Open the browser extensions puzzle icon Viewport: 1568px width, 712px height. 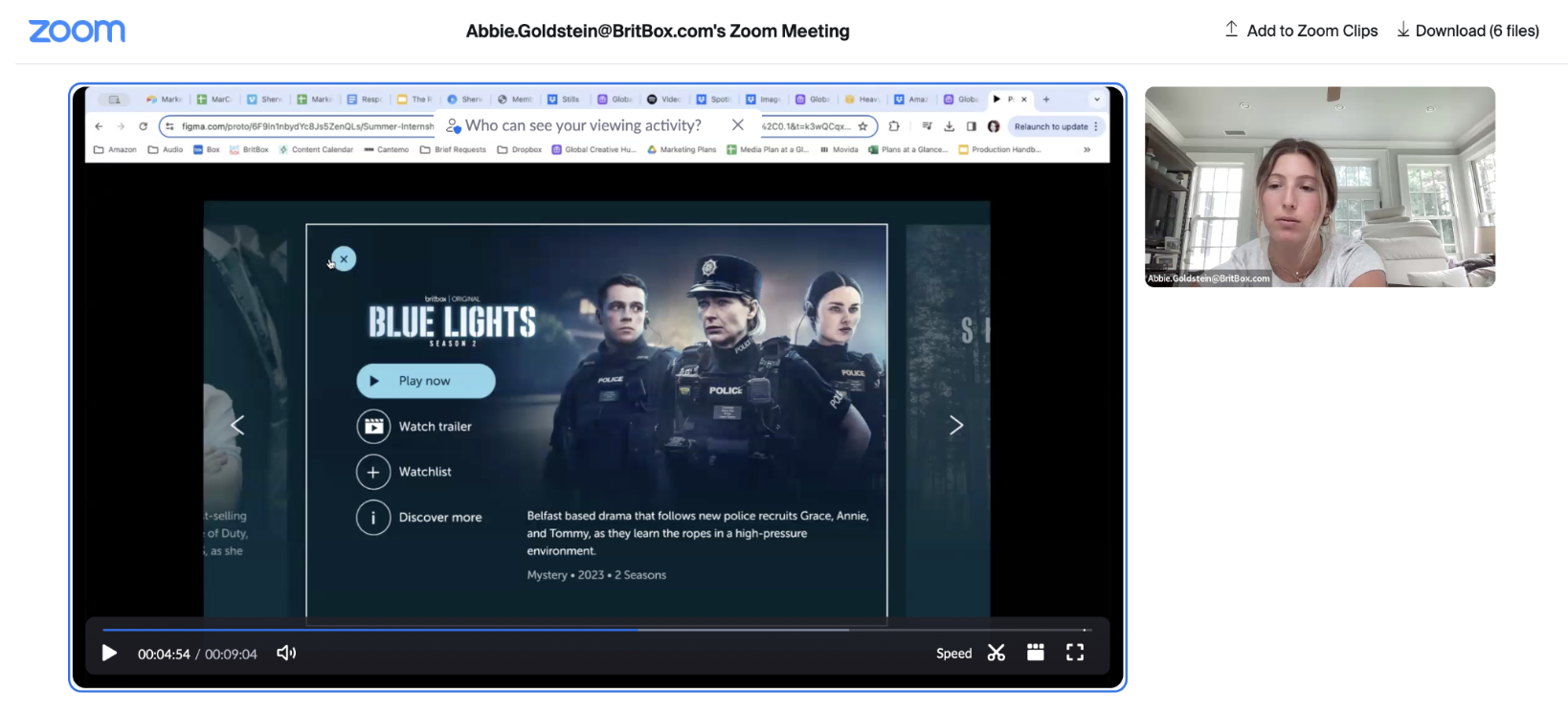point(894,126)
